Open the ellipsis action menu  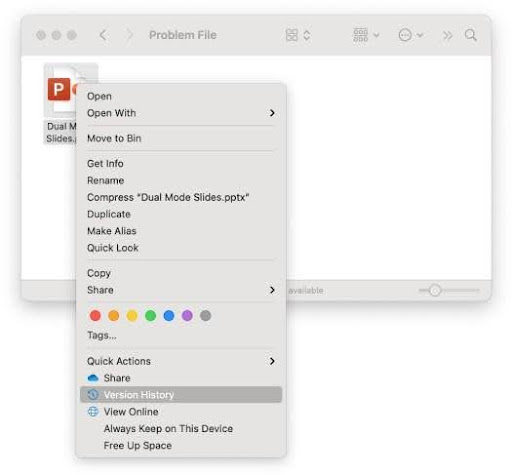411,35
